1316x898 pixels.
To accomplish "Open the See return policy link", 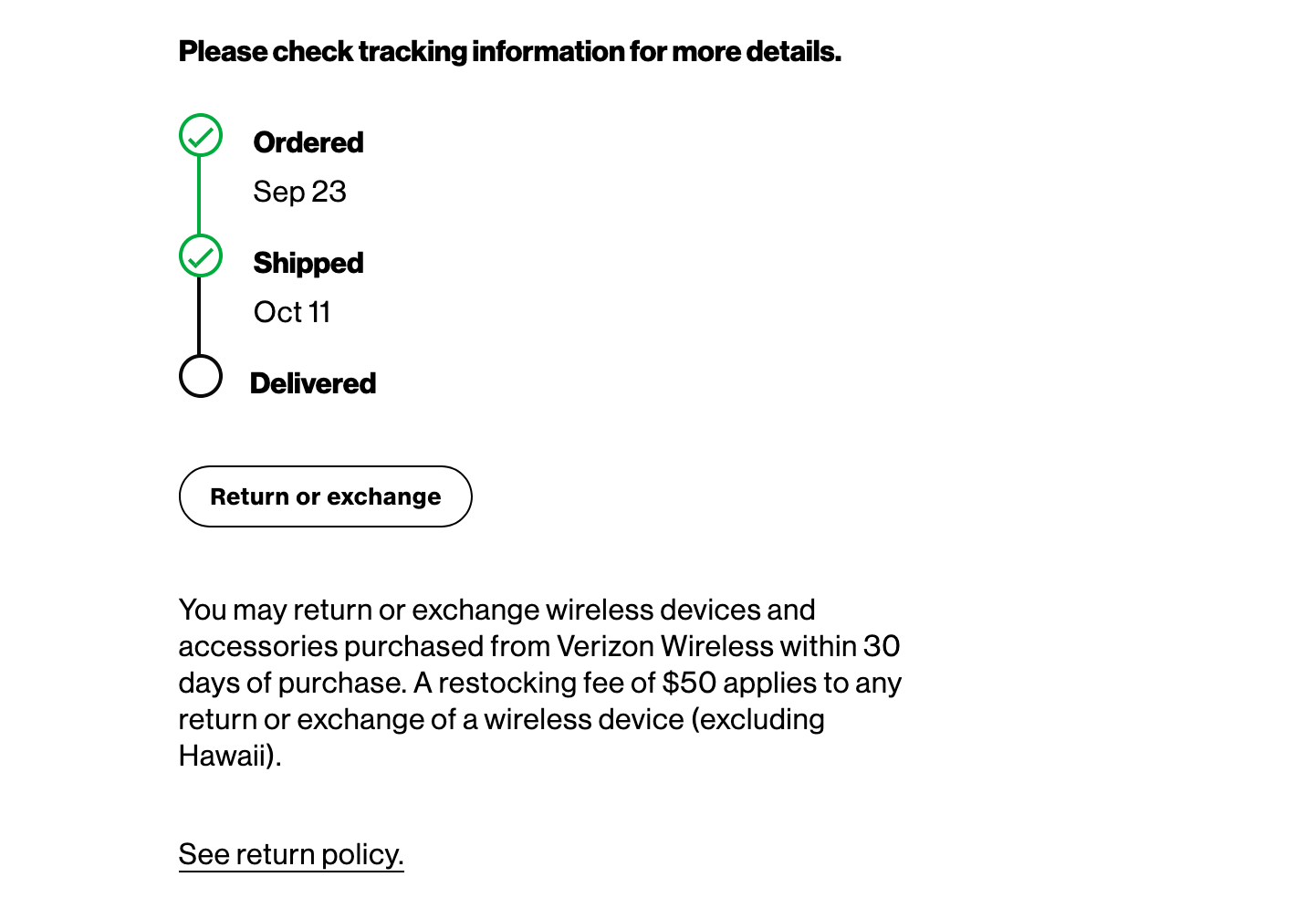I will coord(291,855).
